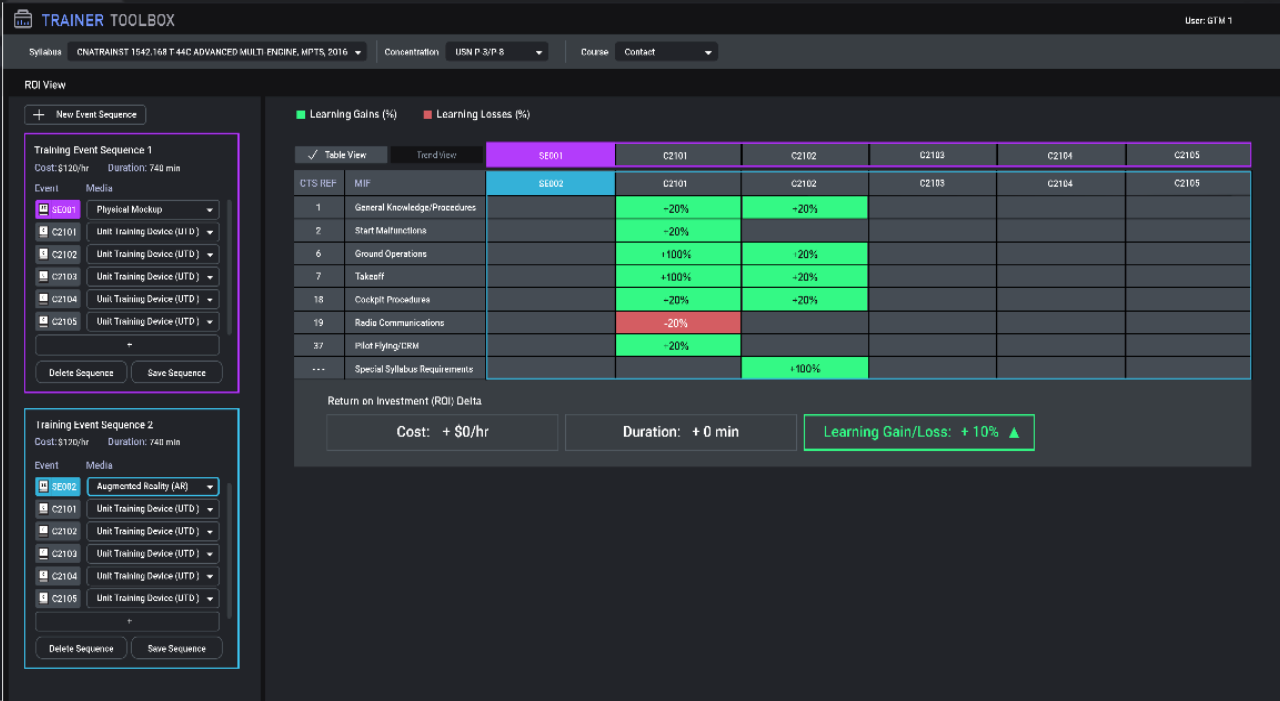Viewport: 1280px width, 701px height.
Task: Add an event row to Training Event Sequence 1
Action: click(128, 345)
